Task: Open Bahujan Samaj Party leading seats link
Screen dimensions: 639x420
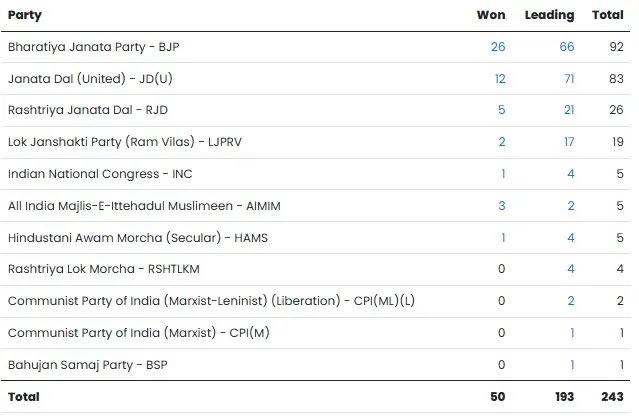Action: tap(571, 365)
